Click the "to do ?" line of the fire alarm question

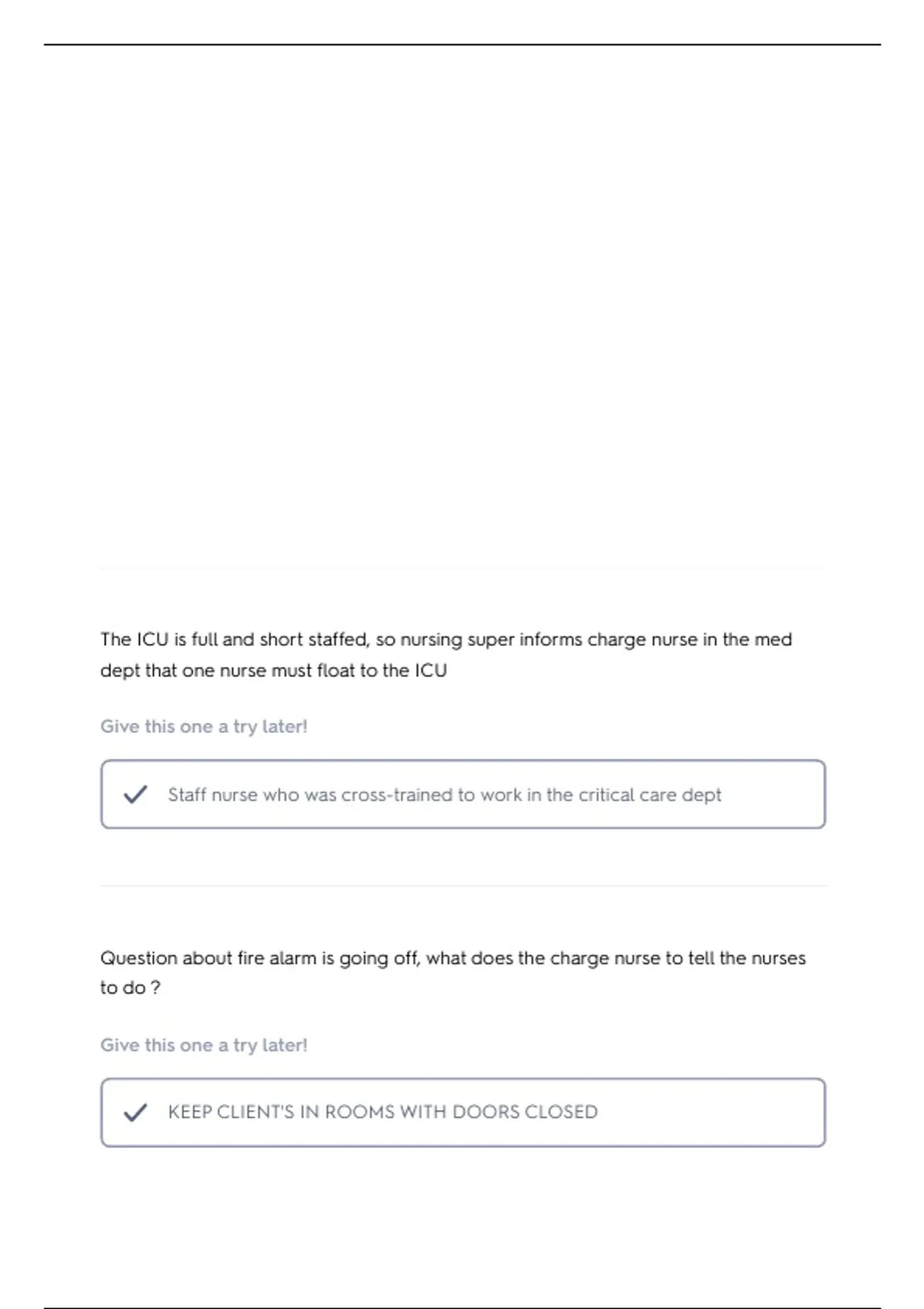(x=130, y=988)
